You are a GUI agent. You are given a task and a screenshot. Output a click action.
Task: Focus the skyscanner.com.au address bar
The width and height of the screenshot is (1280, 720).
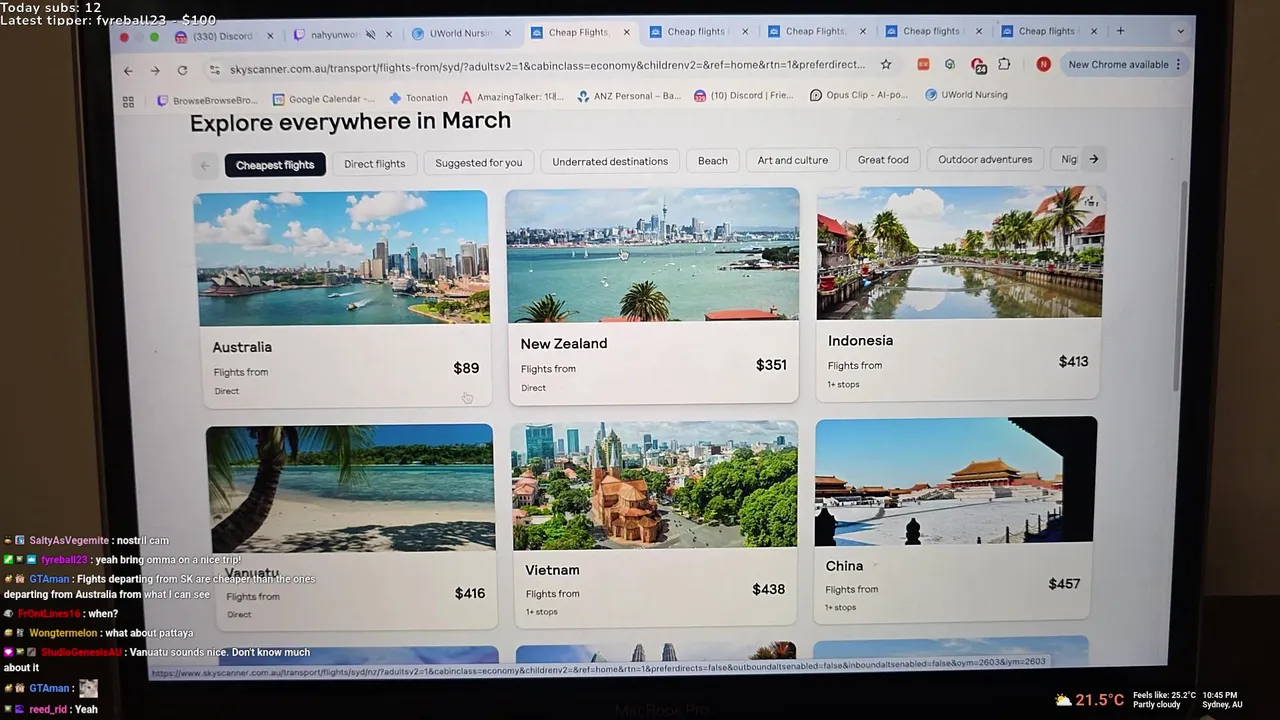(547, 67)
